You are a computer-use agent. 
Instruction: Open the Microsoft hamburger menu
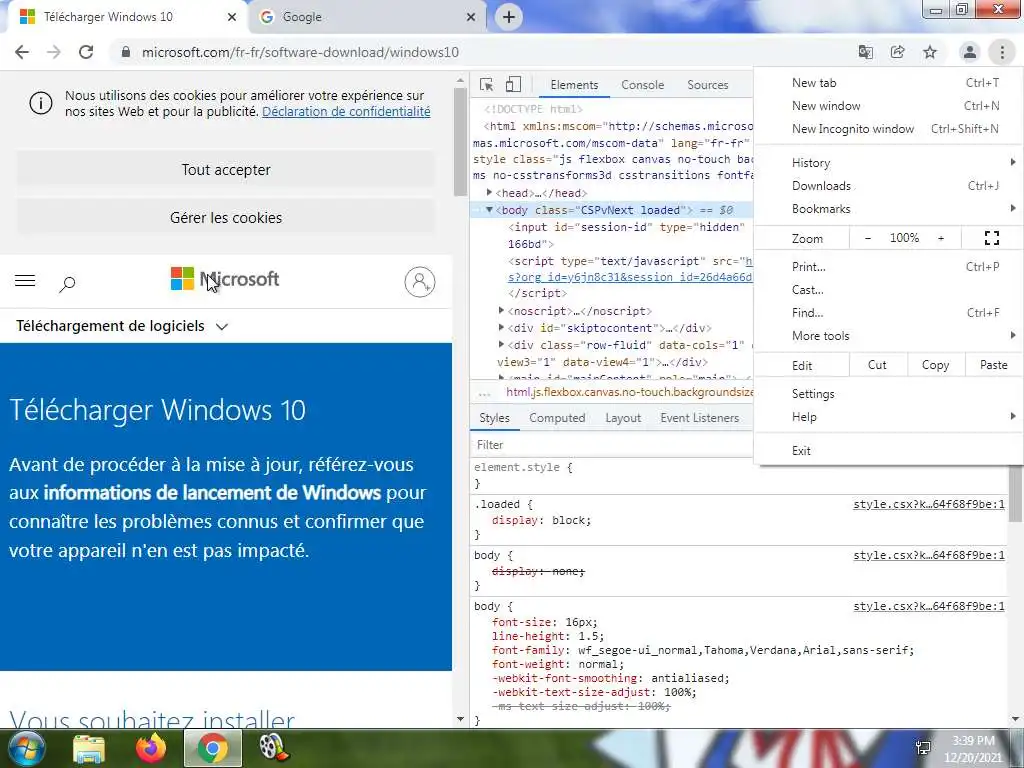coord(25,281)
